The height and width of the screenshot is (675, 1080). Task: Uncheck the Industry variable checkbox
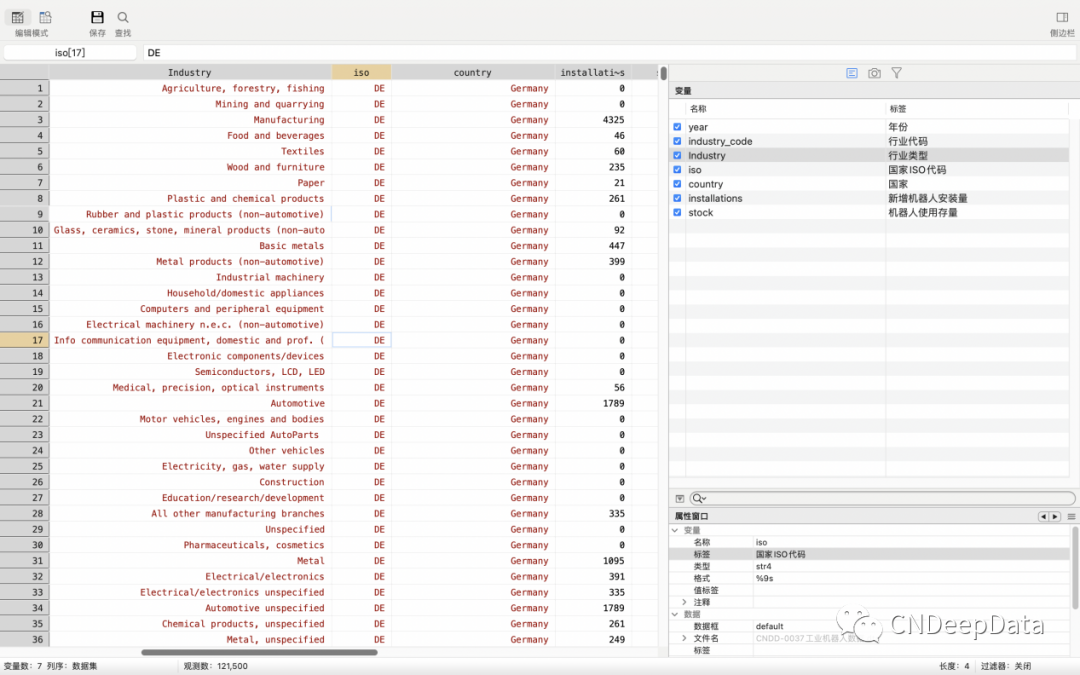(677, 156)
